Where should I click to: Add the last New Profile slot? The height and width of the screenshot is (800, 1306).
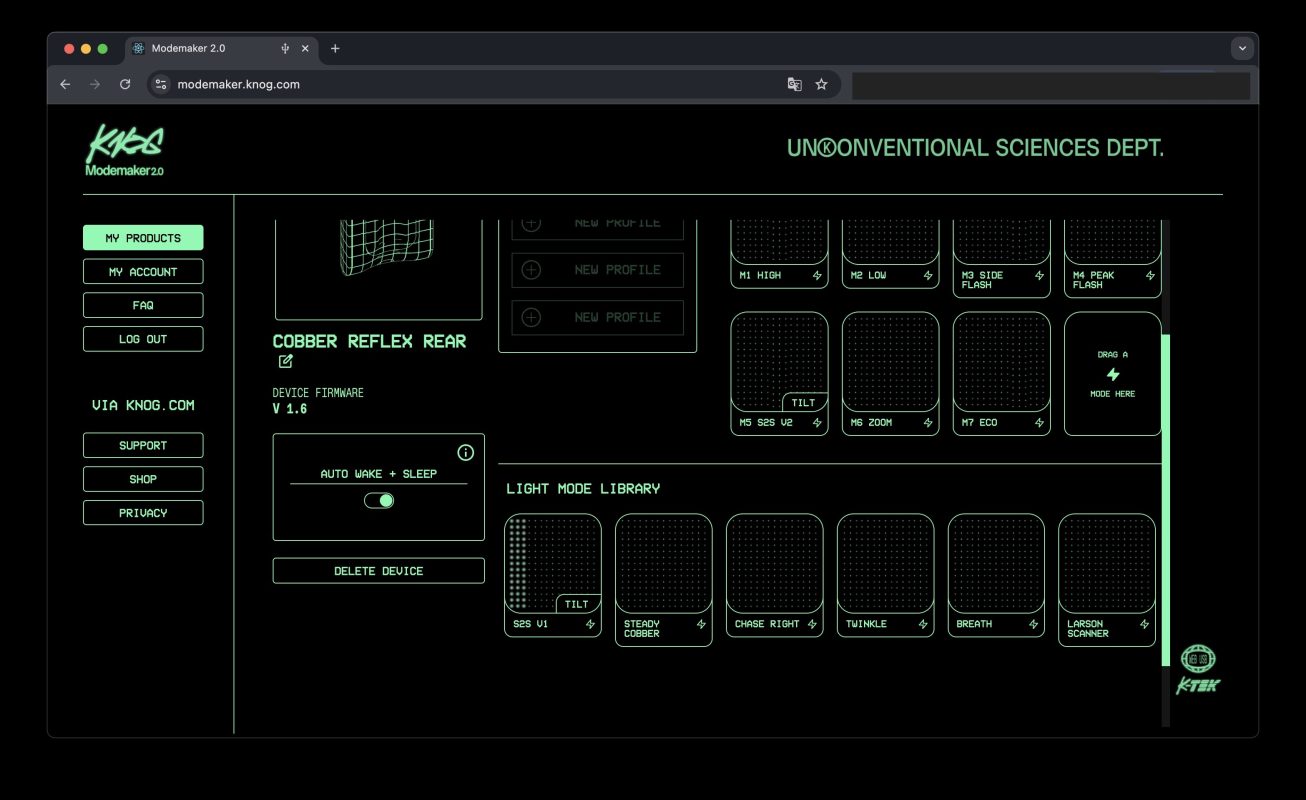(598, 317)
